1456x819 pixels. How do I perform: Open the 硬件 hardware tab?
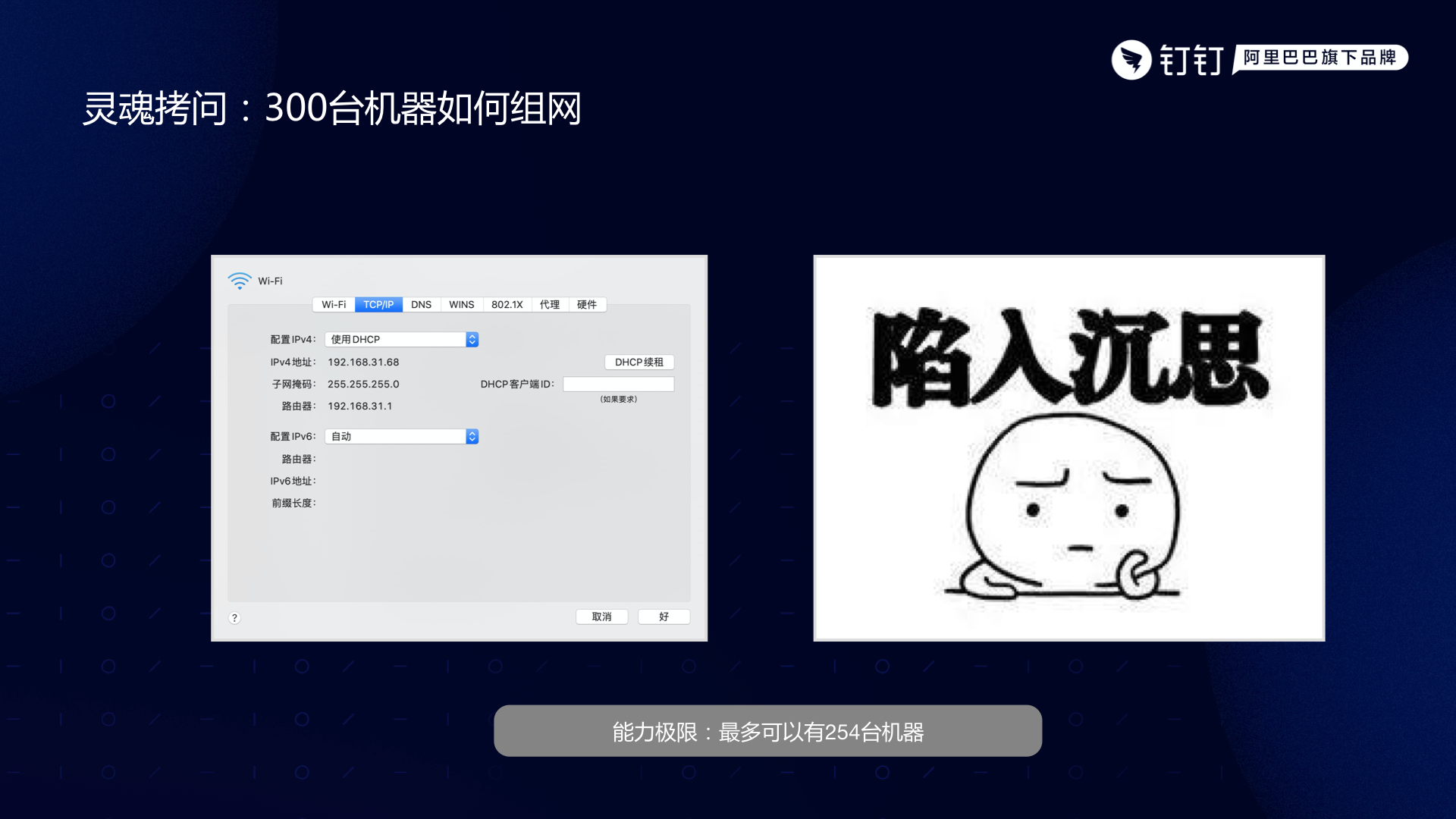click(587, 305)
